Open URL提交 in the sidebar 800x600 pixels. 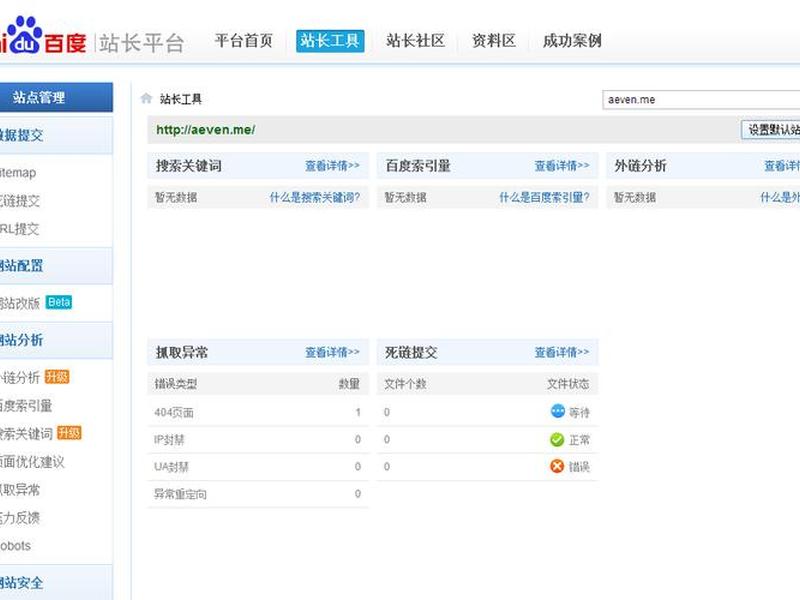pos(19,229)
